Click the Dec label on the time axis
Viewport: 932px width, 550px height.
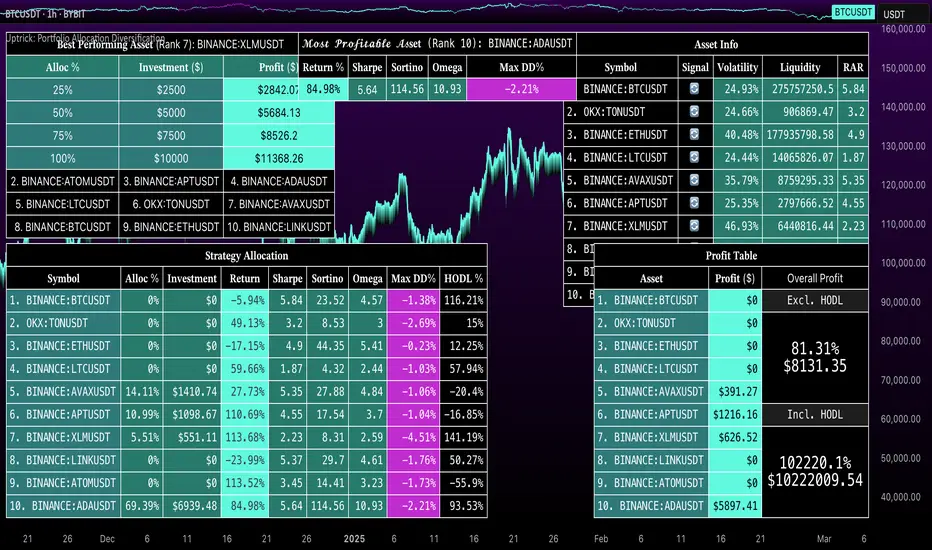[107, 539]
